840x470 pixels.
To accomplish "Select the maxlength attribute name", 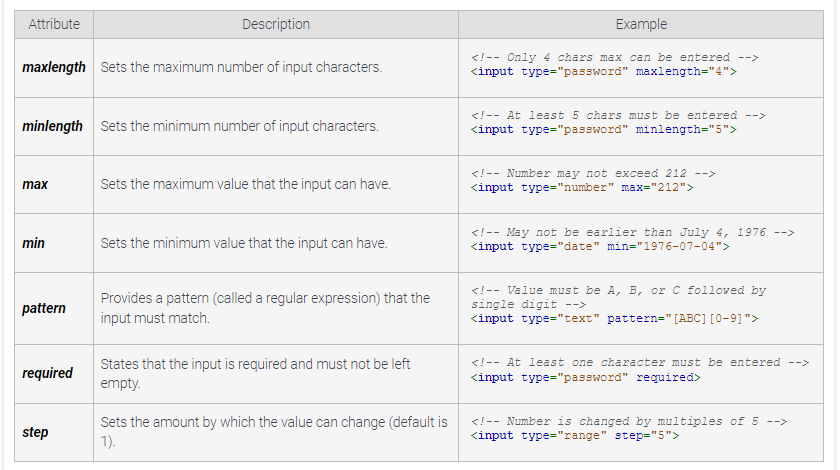I will point(54,68).
